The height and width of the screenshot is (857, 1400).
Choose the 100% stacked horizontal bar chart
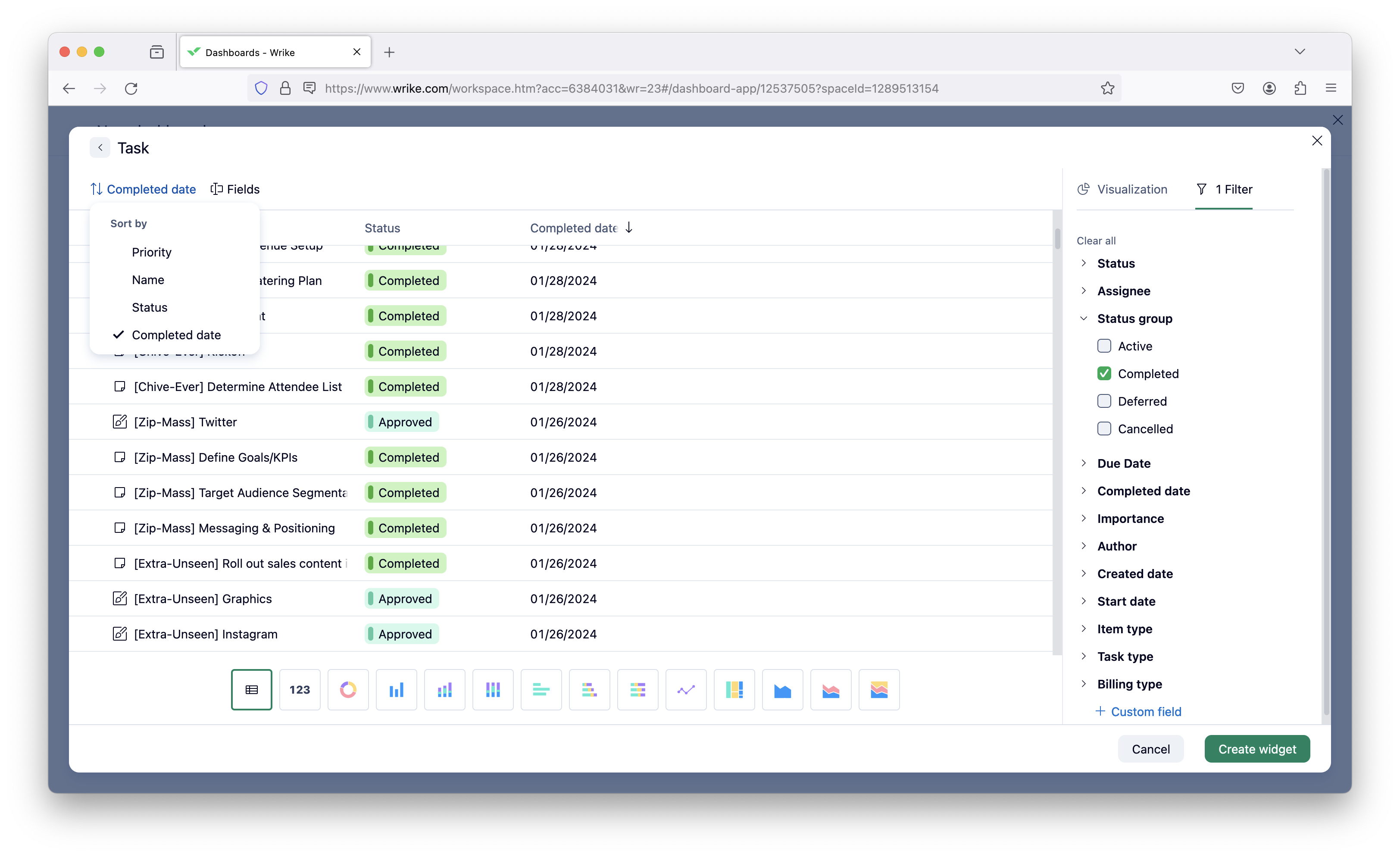tap(637, 689)
